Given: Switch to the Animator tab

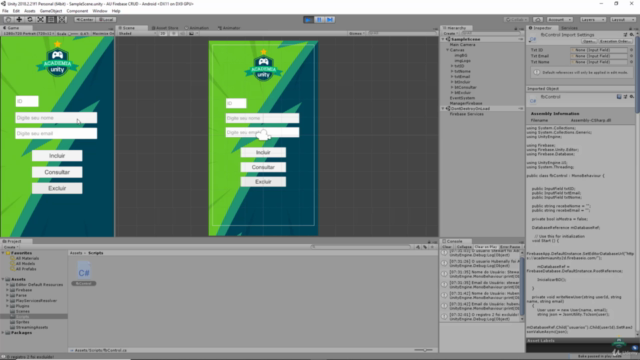Looking at the screenshot, I should pyautogui.click(x=229, y=28).
